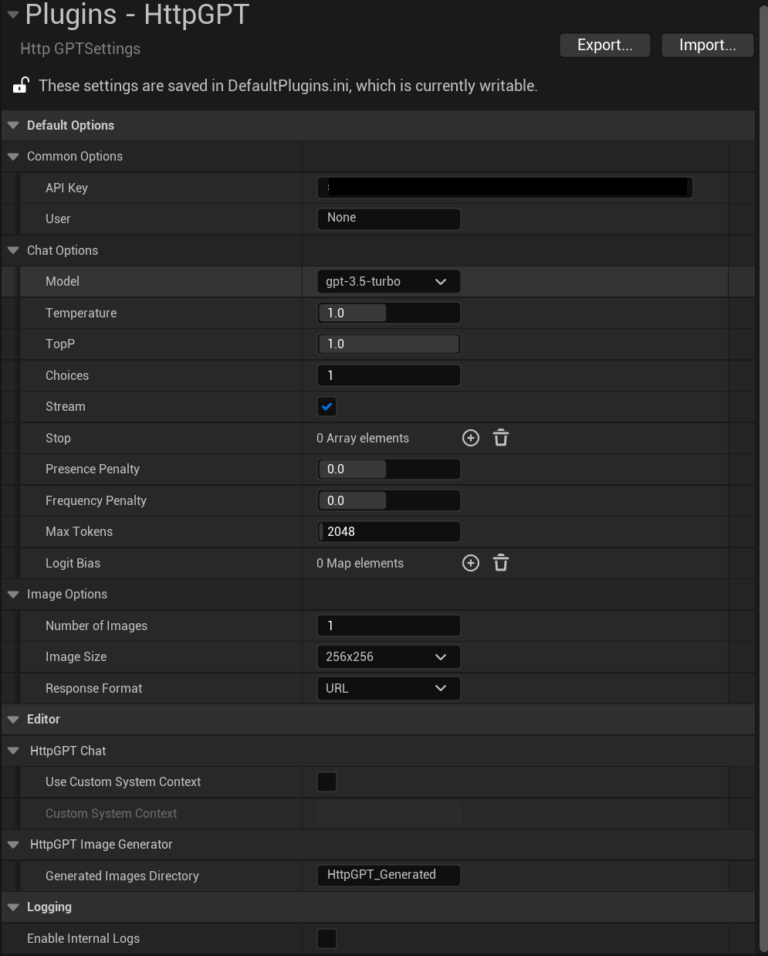
Task: Enable Internal Logs under Logging
Action: tap(326, 938)
